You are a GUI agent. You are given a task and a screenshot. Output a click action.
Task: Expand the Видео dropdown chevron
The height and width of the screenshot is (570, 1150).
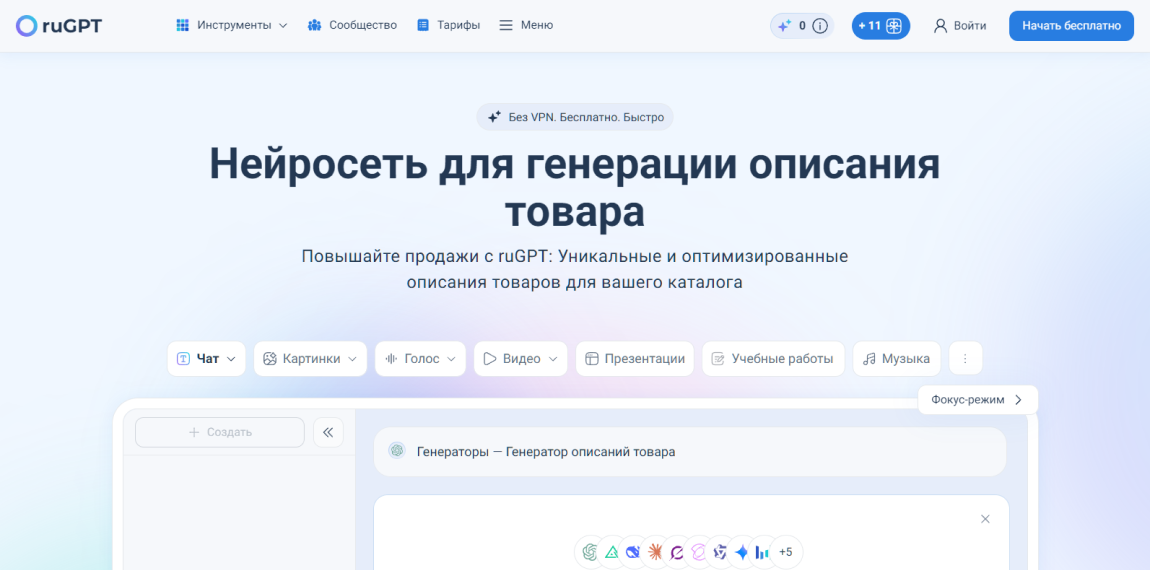coord(553,359)
